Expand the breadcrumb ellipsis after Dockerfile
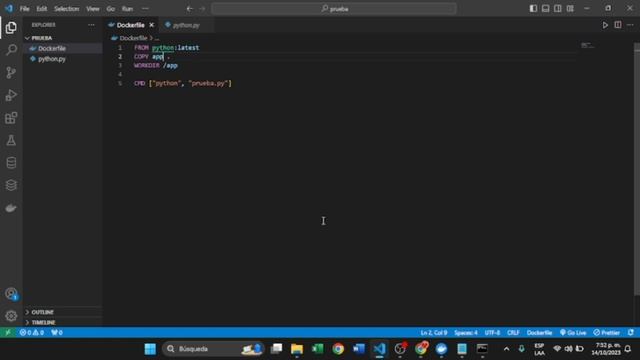 coord(157,38)
